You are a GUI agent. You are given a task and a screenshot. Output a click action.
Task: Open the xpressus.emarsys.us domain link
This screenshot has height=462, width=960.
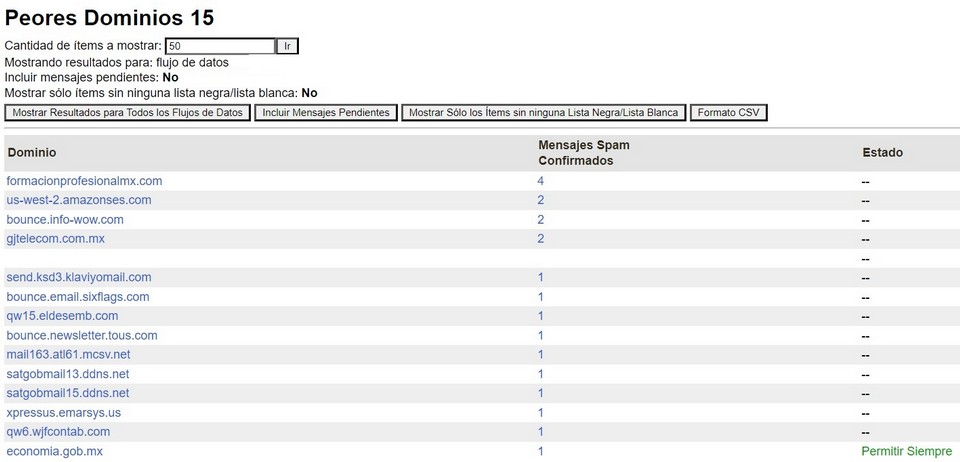(x=63, y=413)
